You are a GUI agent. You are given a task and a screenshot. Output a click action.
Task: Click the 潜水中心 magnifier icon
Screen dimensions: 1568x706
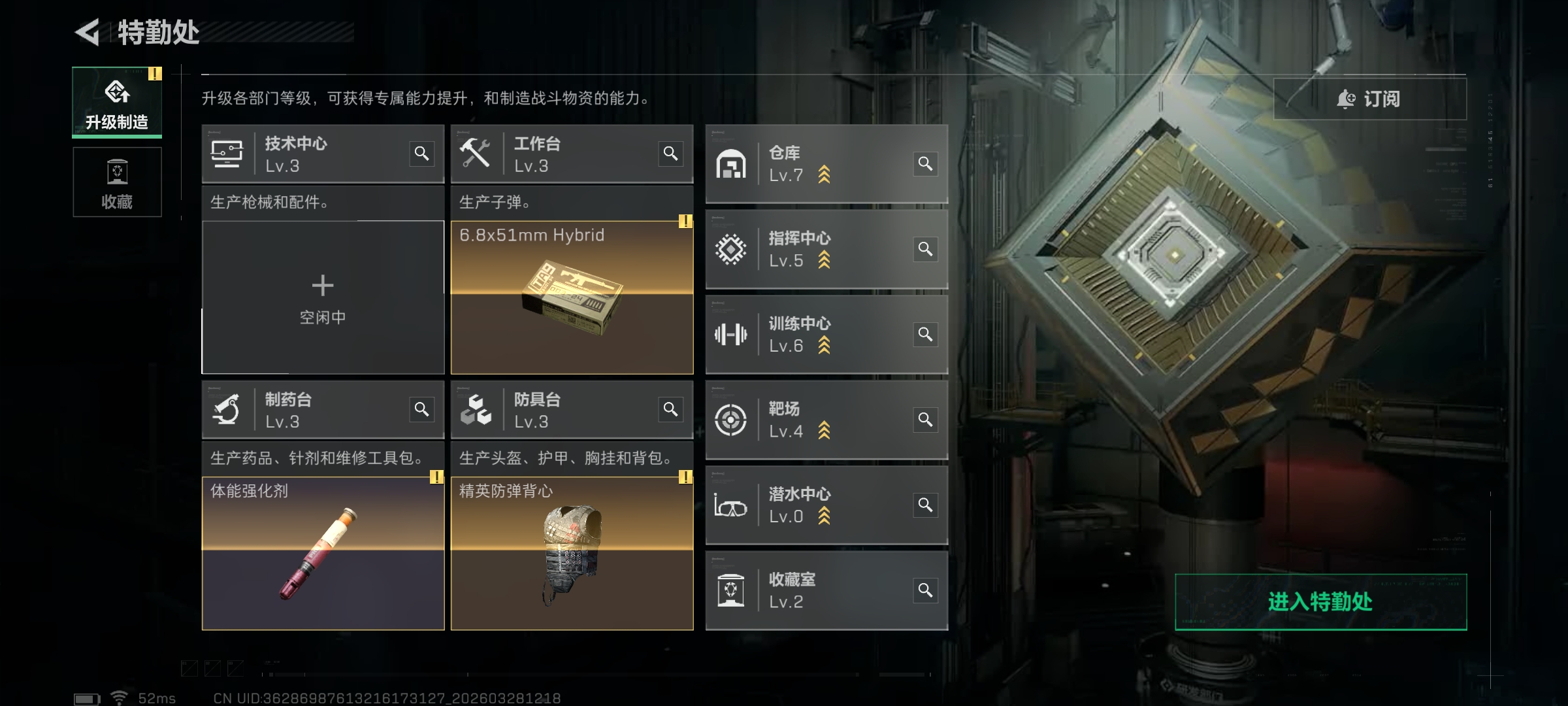926,505
